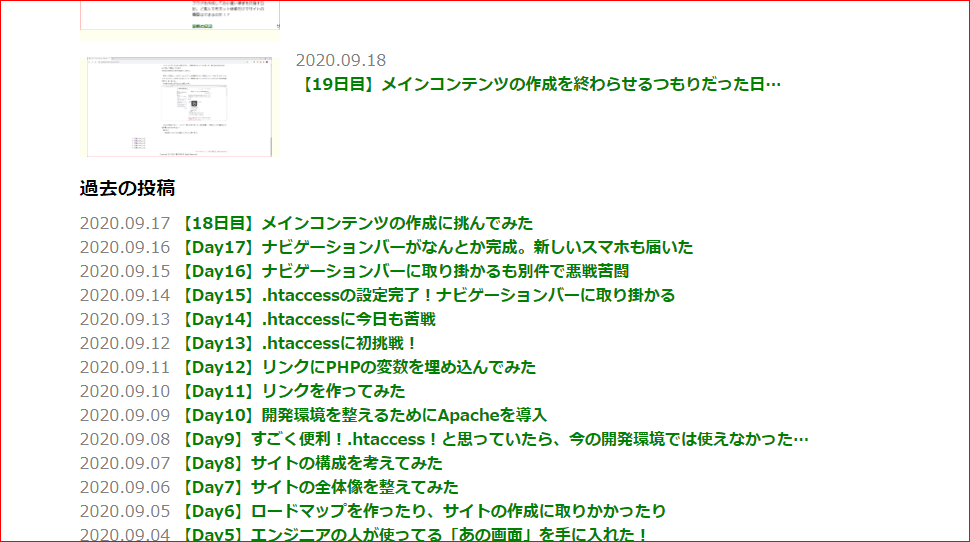Open the 【Day12】 リンクにPHPの変数 post
This screenshot has width=970, height=542.
[x=357, y=367]
